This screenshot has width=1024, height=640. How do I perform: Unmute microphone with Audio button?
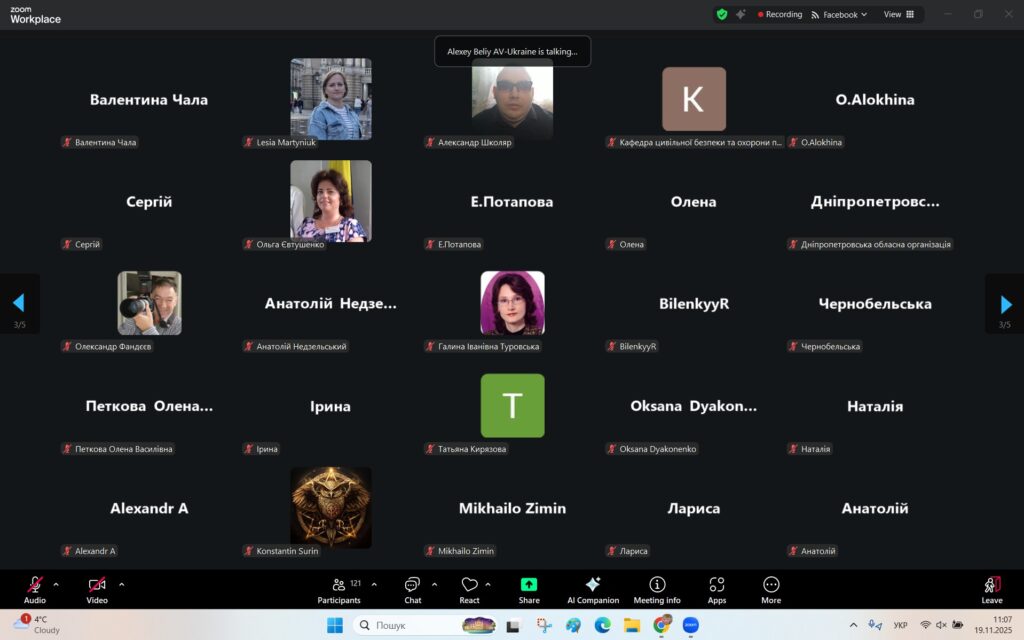(x=35, y=589)
